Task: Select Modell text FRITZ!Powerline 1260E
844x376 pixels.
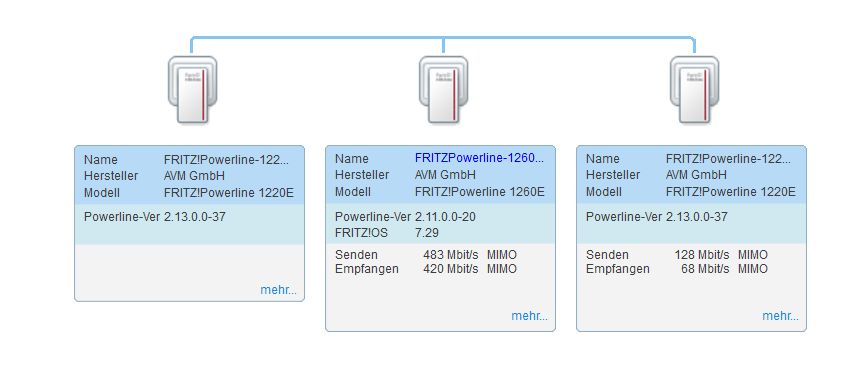Action: pyautogui.click(x=480, y=192)
